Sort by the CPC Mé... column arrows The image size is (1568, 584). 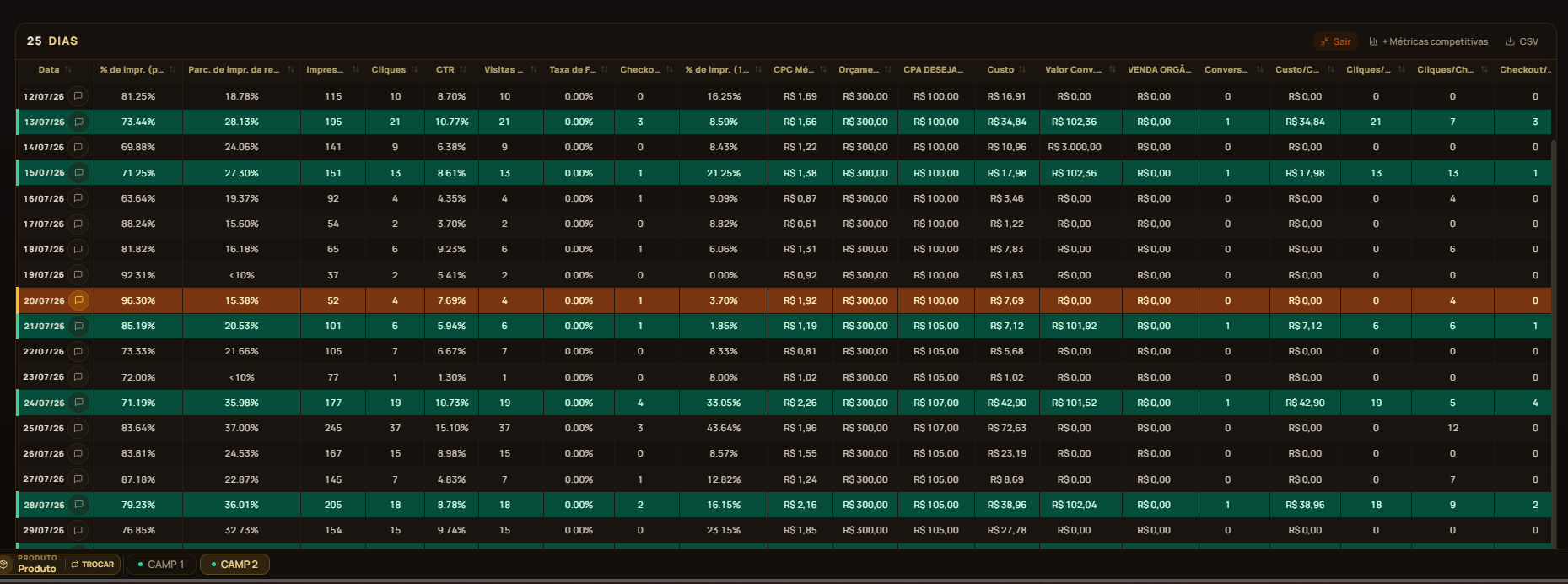[823, 69]
